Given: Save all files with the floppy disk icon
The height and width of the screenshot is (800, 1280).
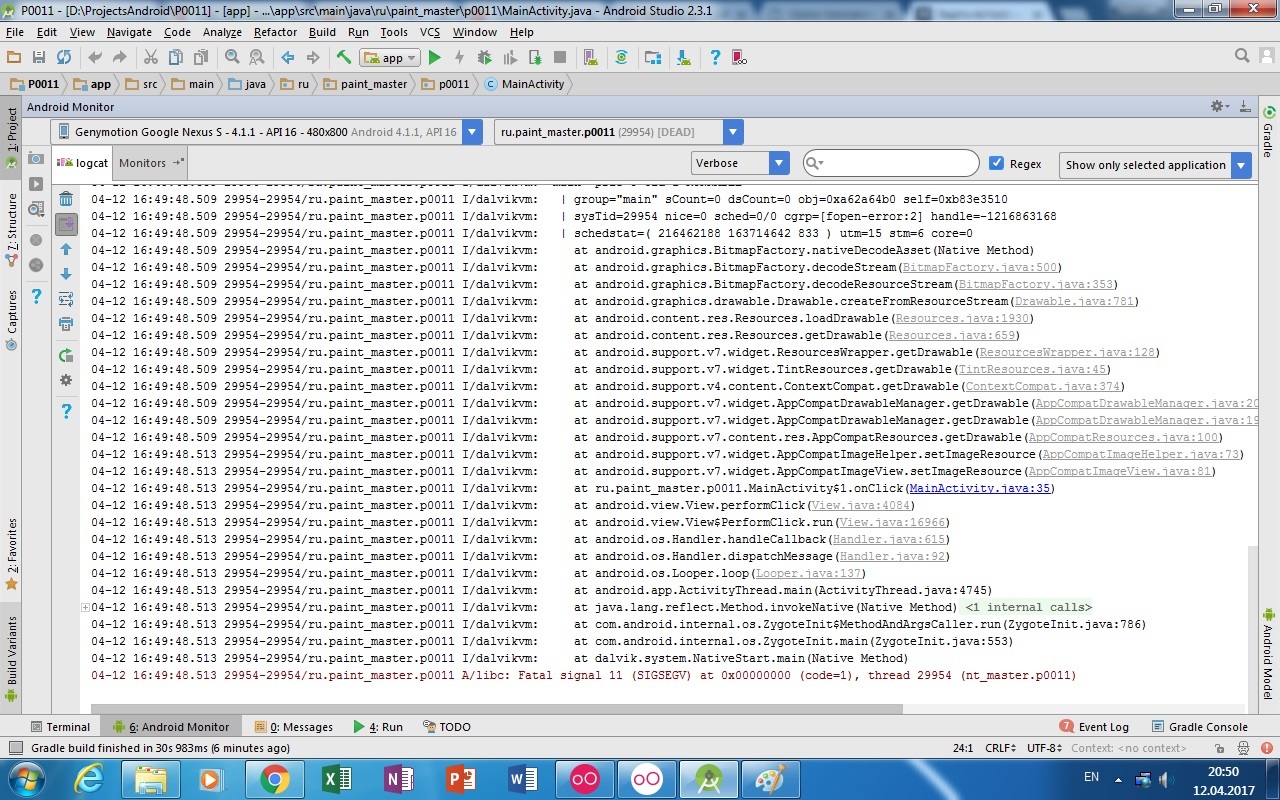Looking at the screenshot, I should click(39, 58).
